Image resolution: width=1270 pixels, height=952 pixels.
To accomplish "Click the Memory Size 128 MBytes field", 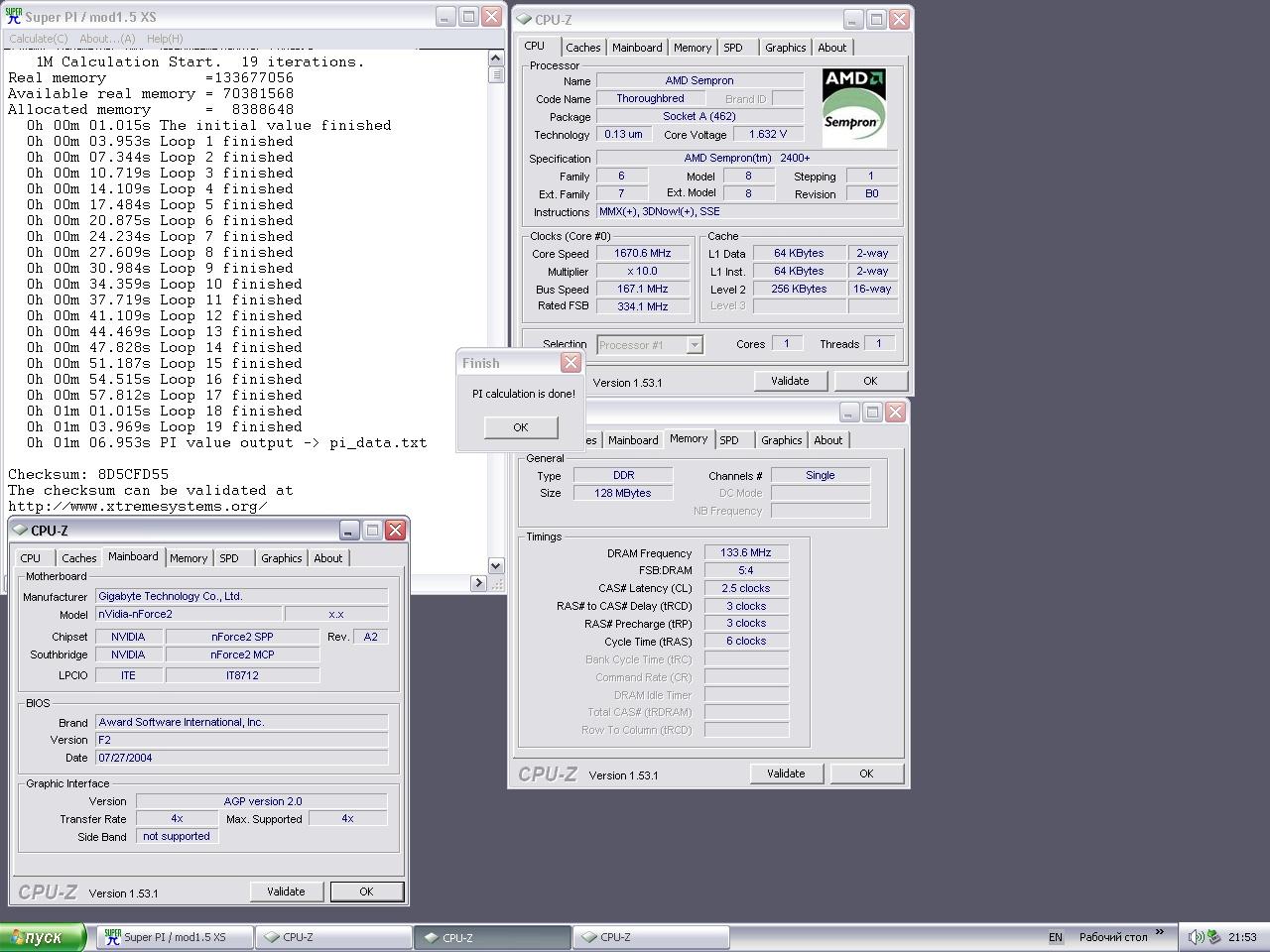I will [x=623, y=493].
